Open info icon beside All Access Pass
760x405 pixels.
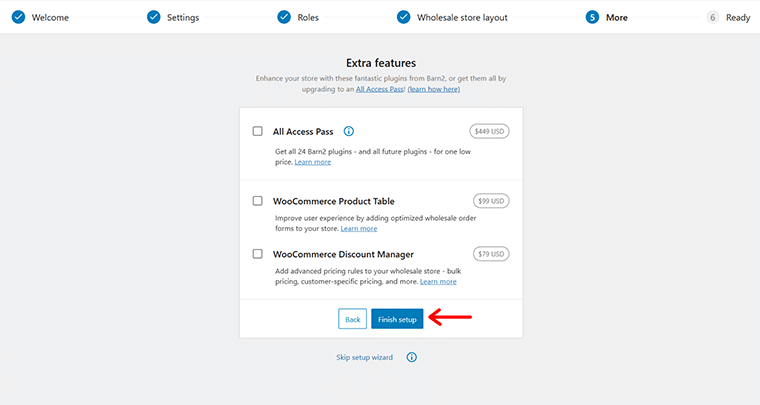pyautogui.click(x=348, y=131)
